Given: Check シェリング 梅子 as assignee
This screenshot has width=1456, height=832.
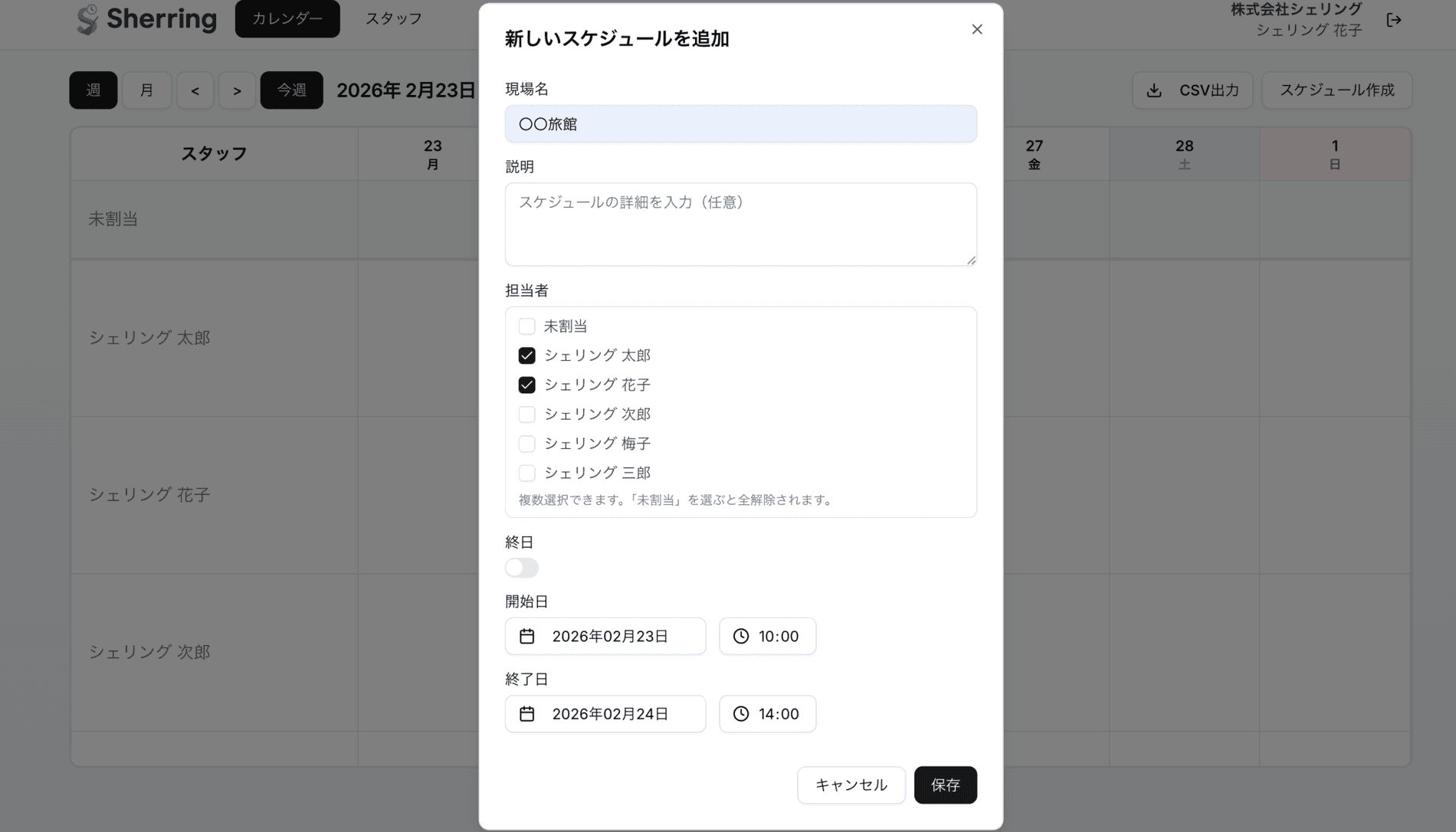Looking at the screenshot, I should tap(526, 444).
